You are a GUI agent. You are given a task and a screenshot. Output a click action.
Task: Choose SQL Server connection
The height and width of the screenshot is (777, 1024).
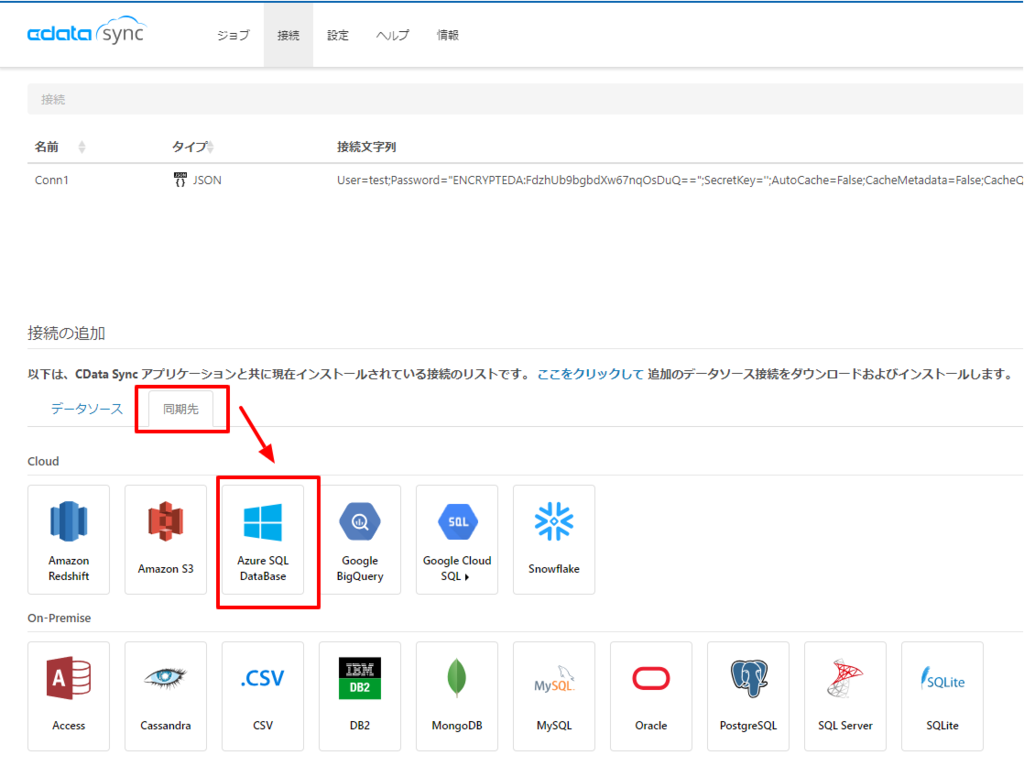pos(845,696)
